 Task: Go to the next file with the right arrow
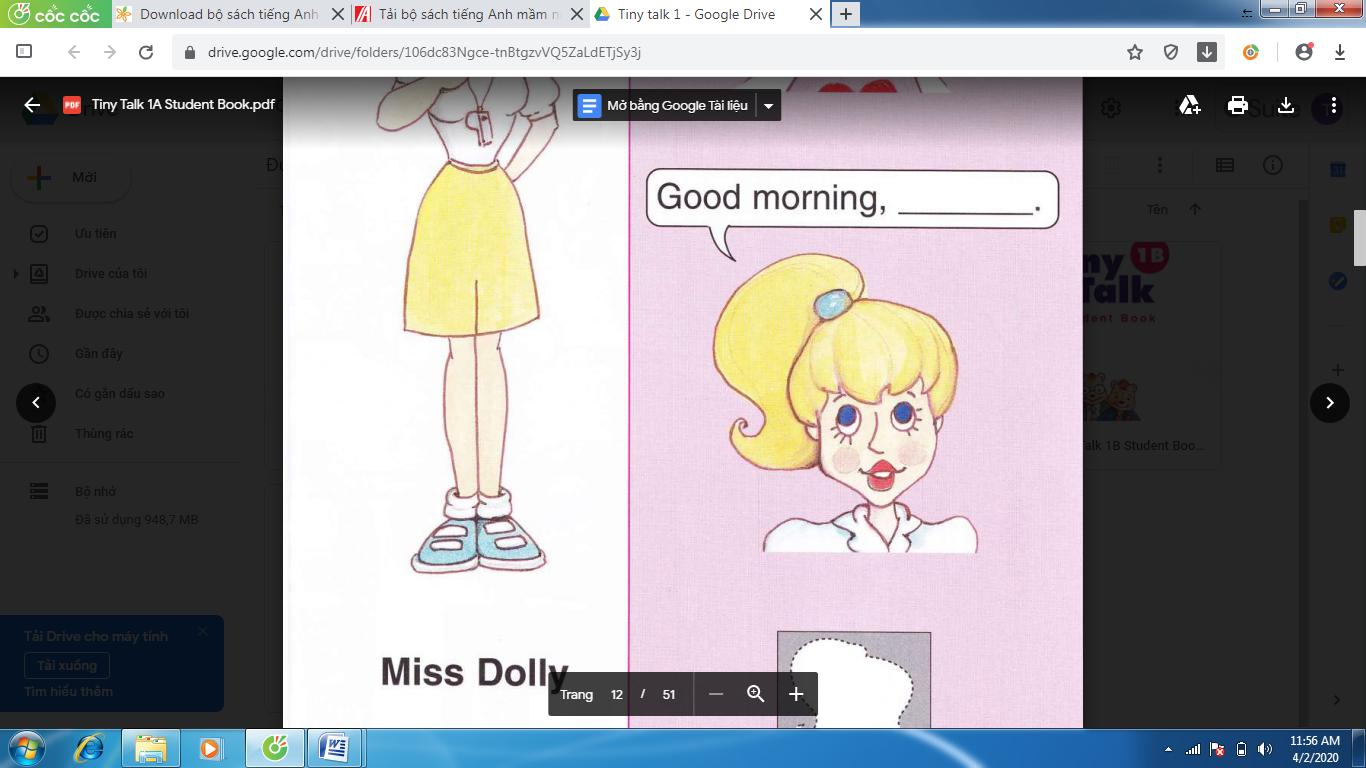[1330, 403]
